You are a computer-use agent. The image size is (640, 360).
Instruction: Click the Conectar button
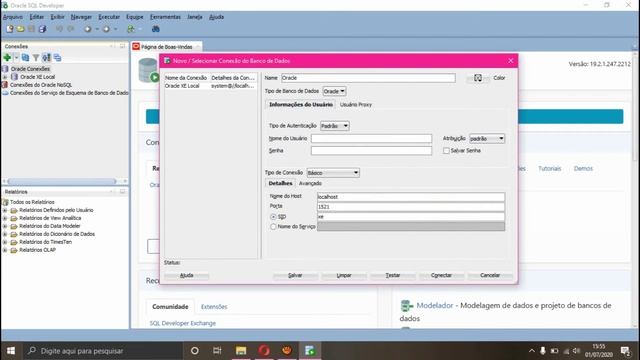(x=441, y=276)
